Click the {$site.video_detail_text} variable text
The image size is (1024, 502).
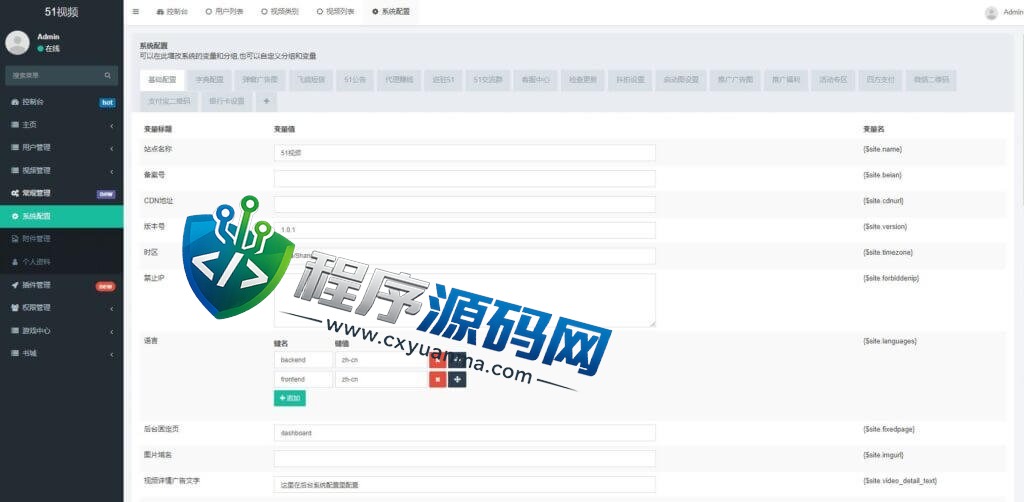(900, 480)
